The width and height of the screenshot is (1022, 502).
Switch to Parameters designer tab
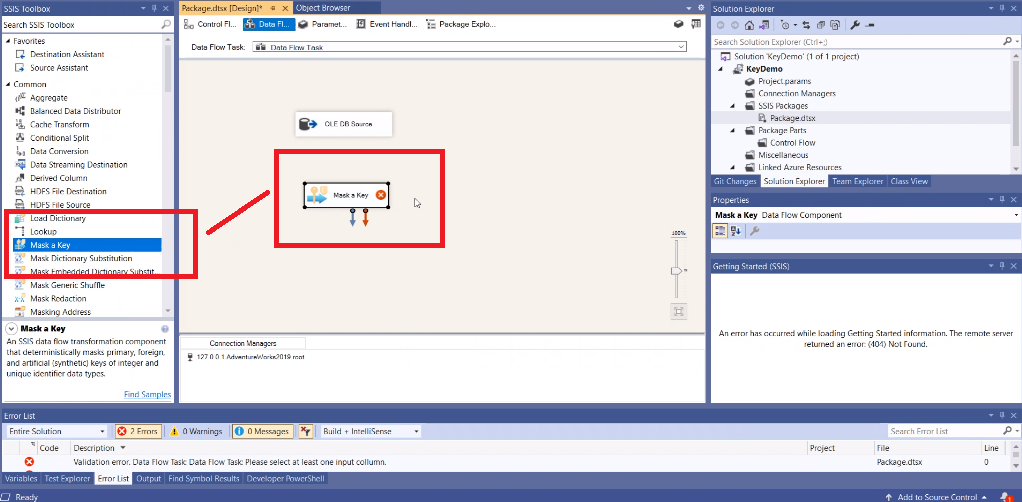coord(323,24)
